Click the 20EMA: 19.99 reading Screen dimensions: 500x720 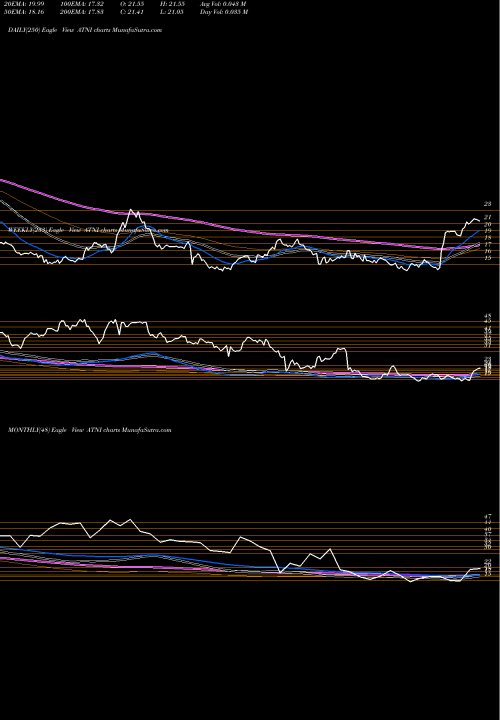tap(24, 4)
